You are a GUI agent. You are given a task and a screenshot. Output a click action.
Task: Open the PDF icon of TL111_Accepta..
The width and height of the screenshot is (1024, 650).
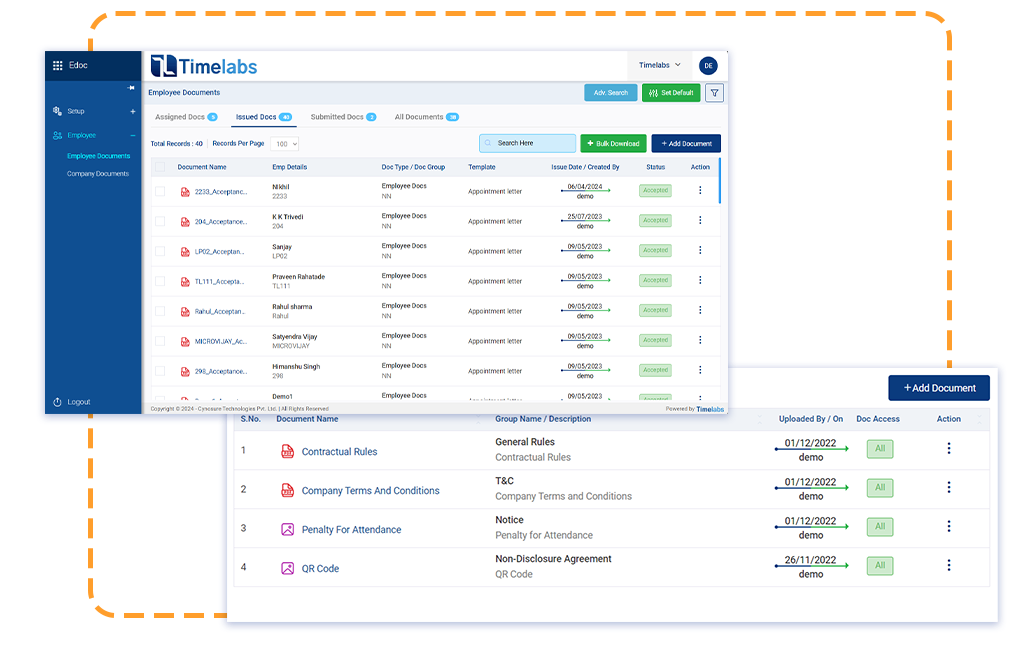tap(185, 282)
